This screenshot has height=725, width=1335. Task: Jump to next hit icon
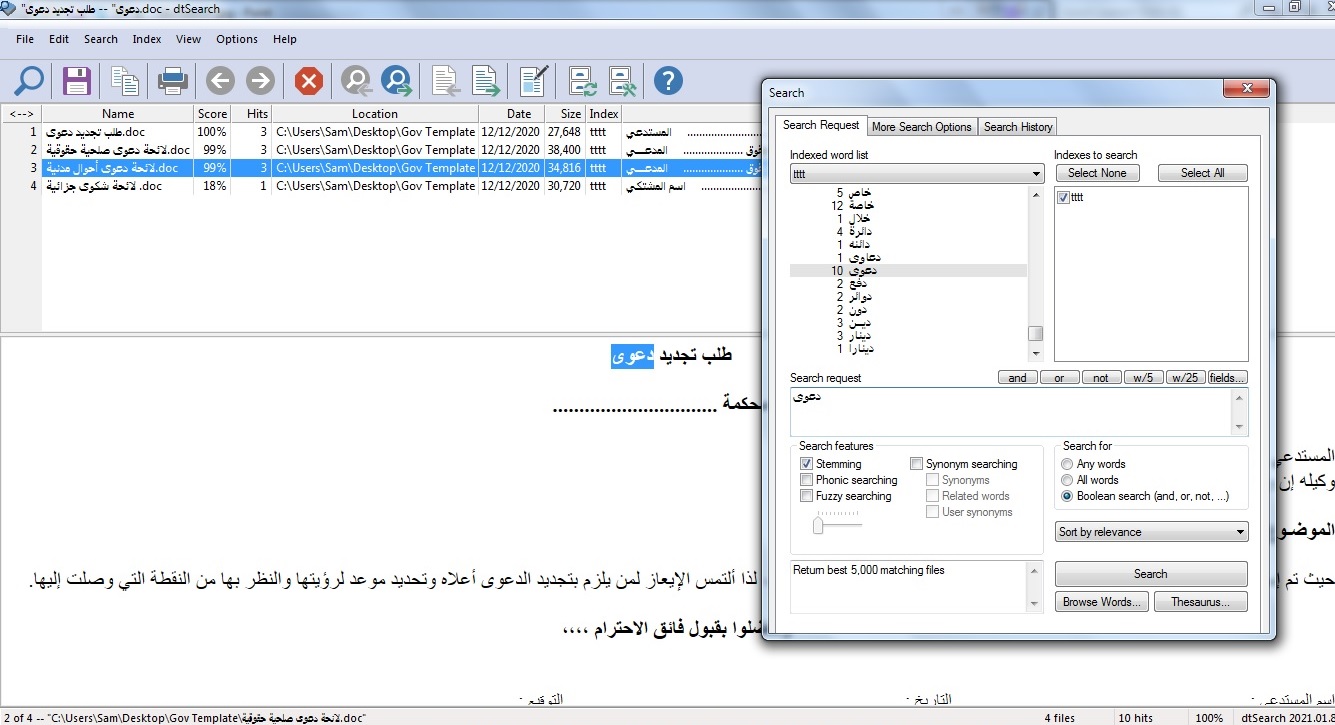click(398, 80)
